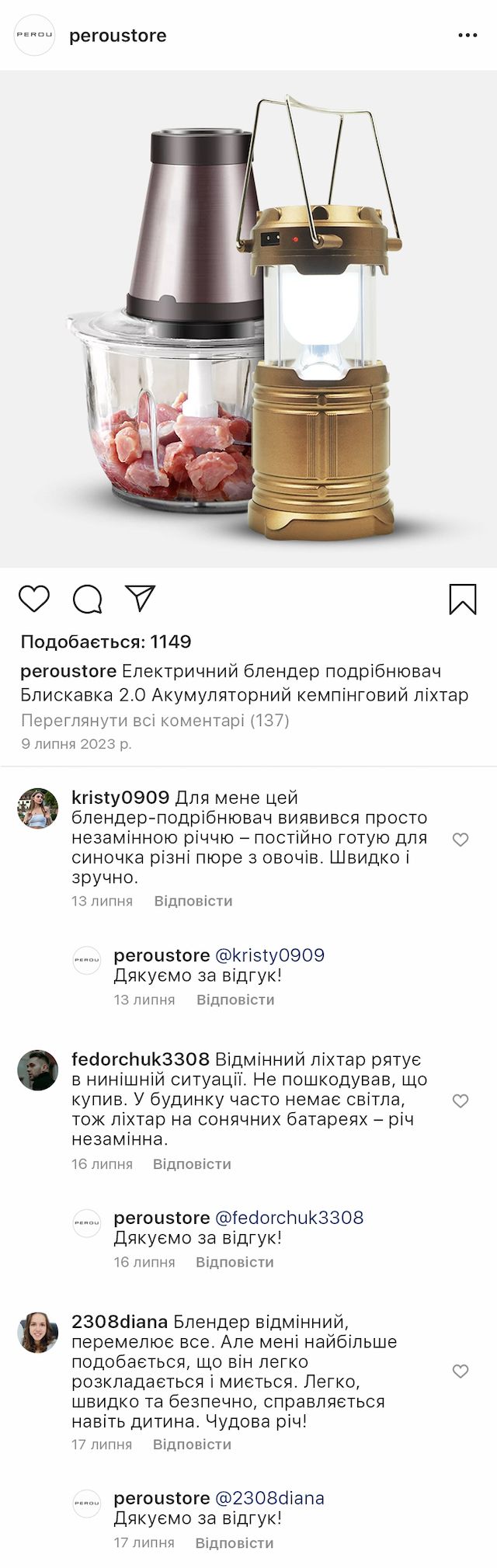This screenshot has height=1568, width=497.
Task: Open the peroustore username in the header
Action: point(118,36)
